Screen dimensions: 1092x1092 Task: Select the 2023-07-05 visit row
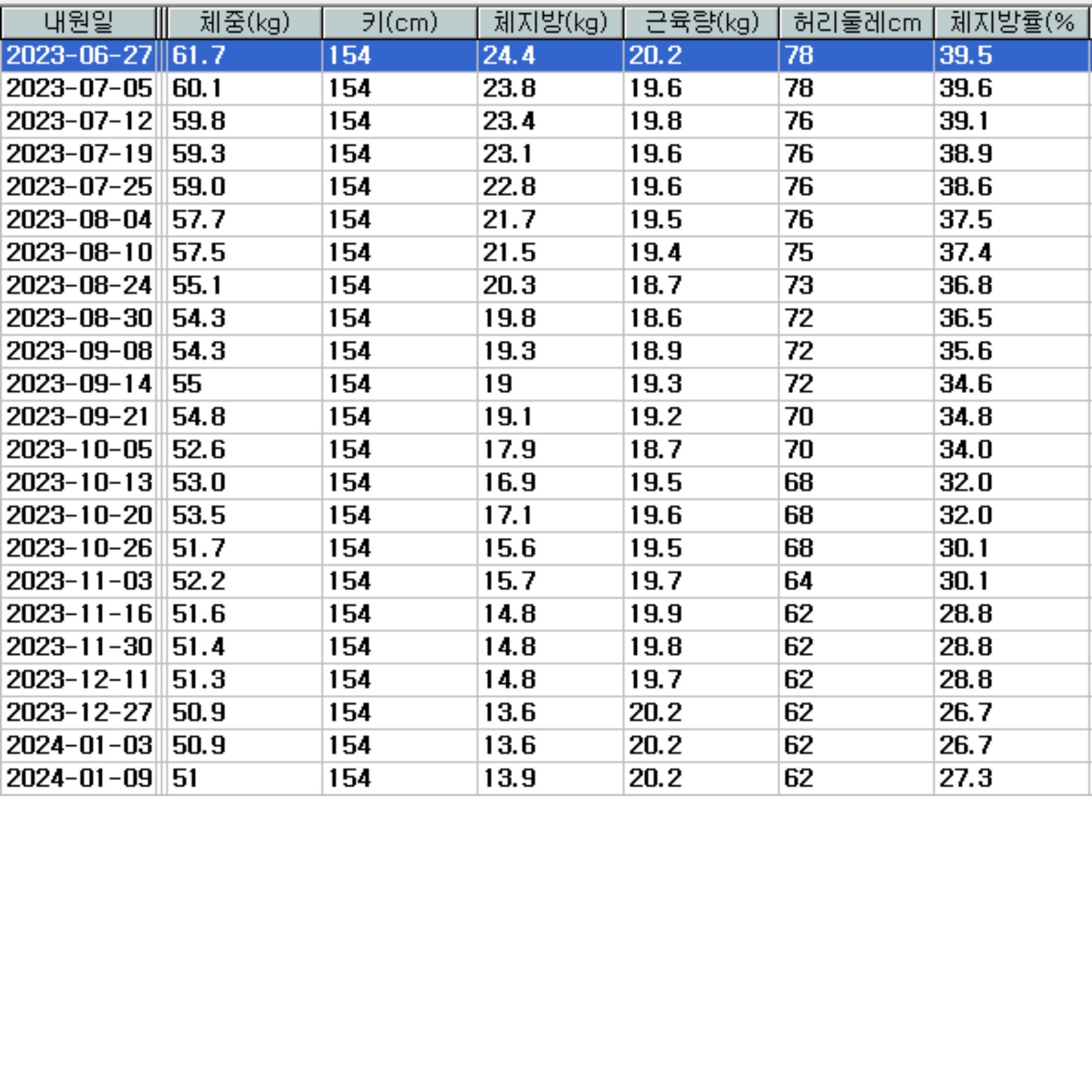pos(546,88)
